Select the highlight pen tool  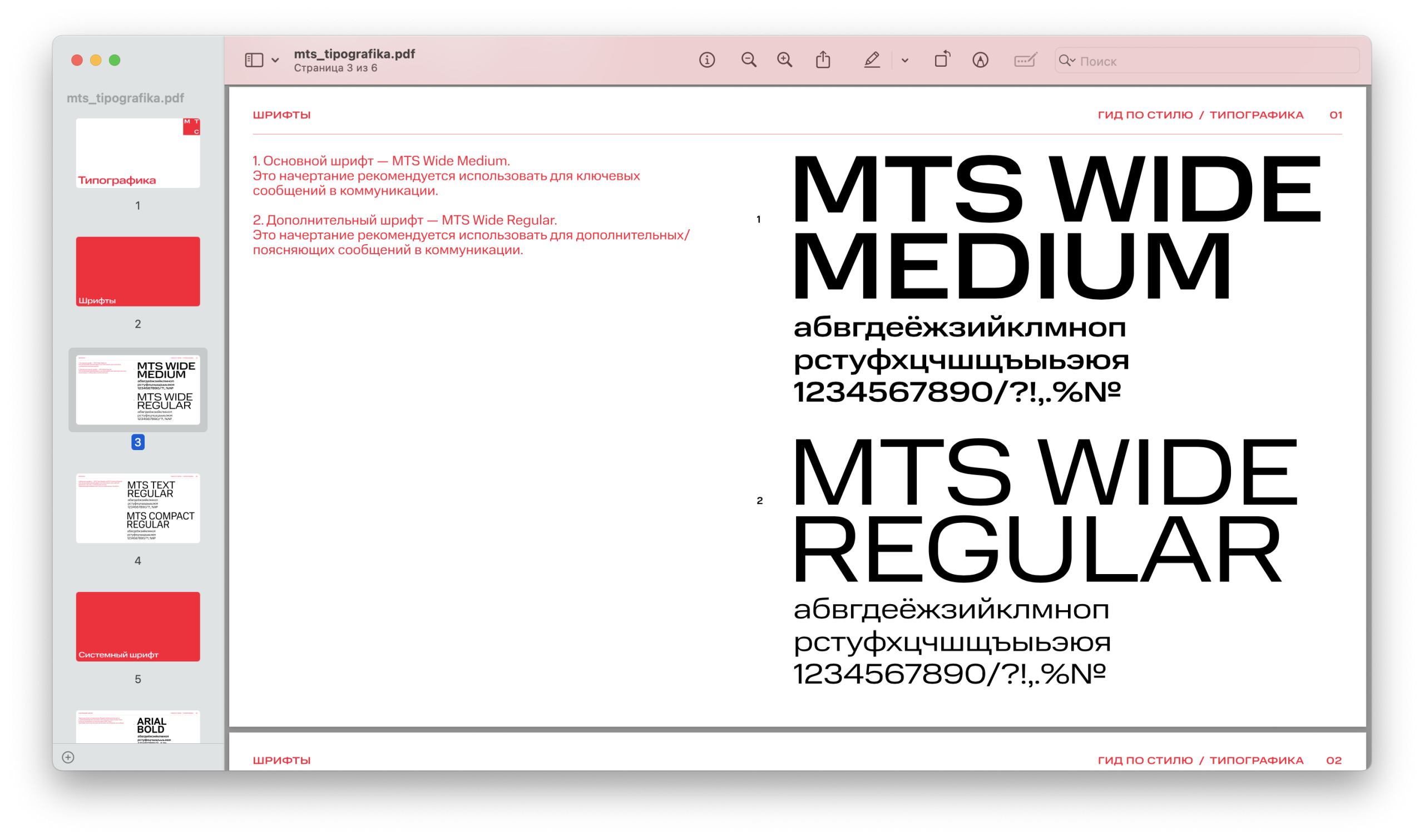point(872,60)
